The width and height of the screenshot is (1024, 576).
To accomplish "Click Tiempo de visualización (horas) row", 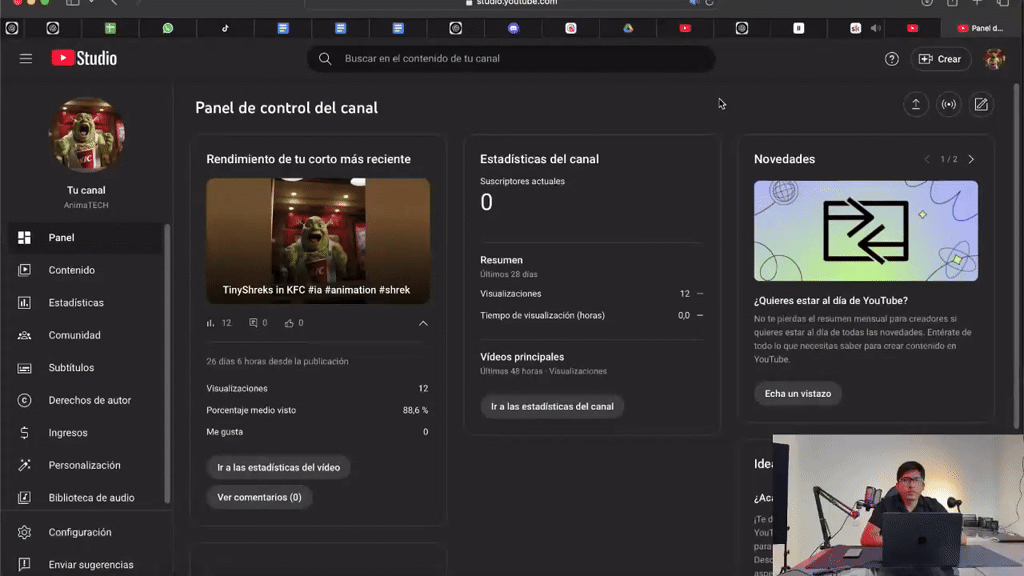I will coord(591,315).
